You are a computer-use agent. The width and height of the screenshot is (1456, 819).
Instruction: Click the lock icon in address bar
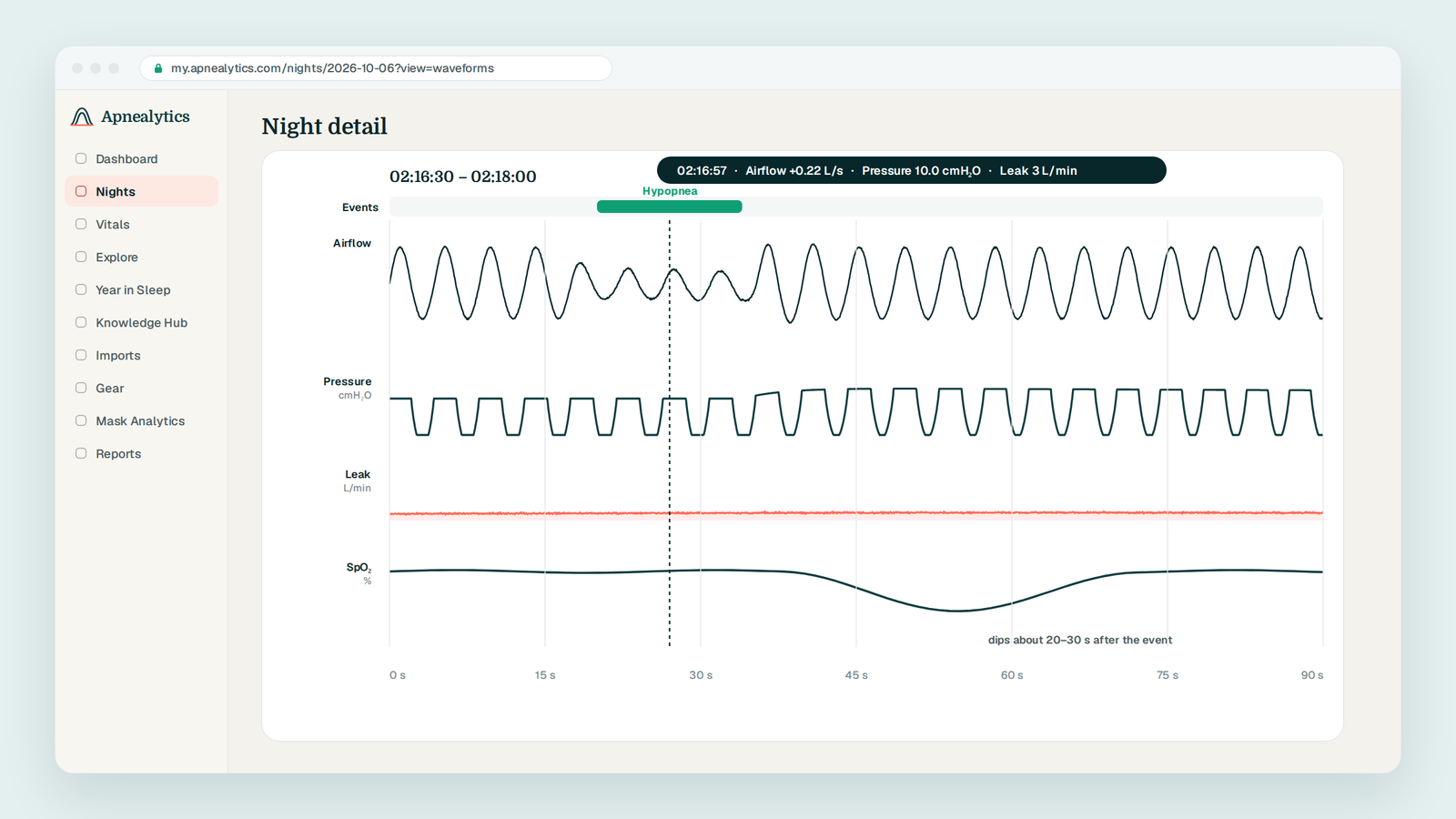point(158,68)
